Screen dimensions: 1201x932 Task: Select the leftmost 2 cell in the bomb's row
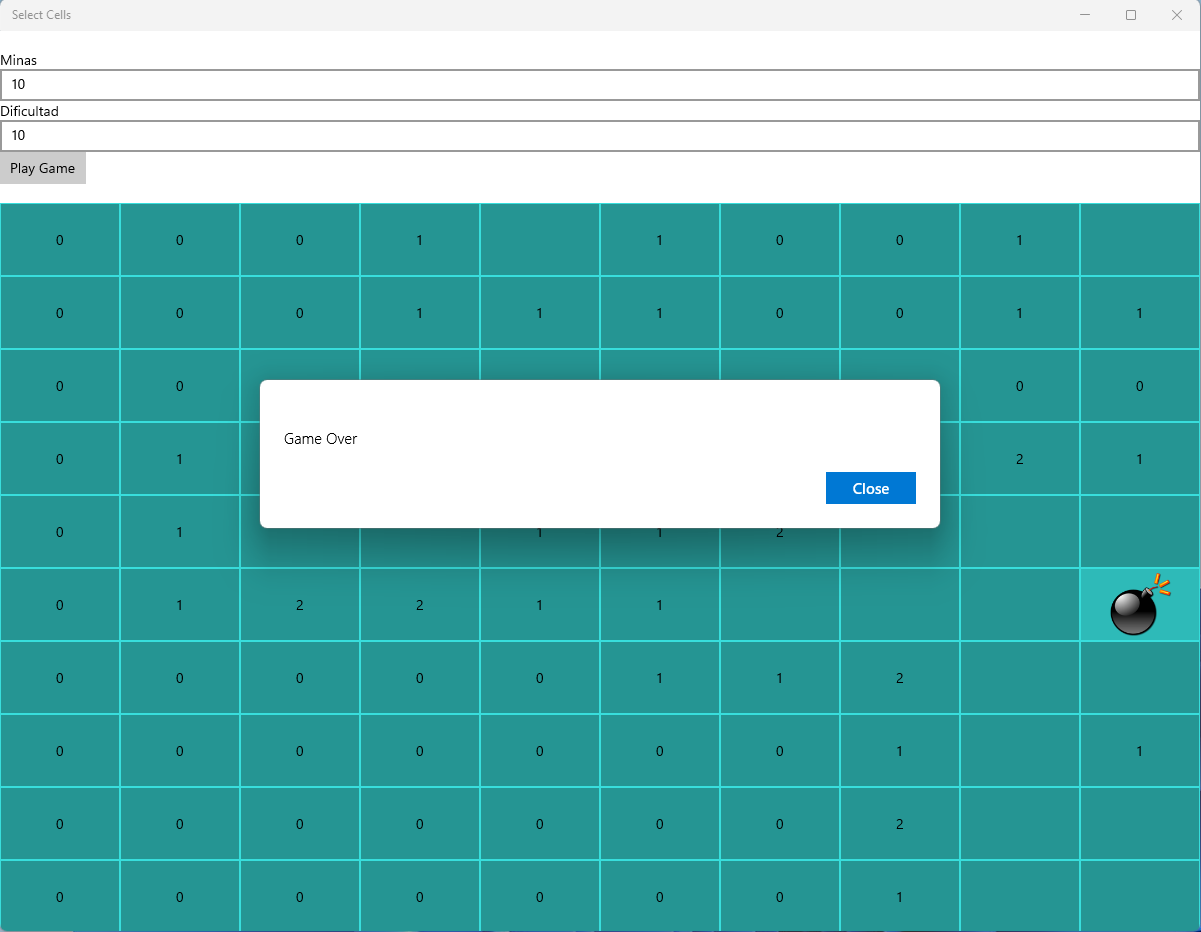coord(300,605)
